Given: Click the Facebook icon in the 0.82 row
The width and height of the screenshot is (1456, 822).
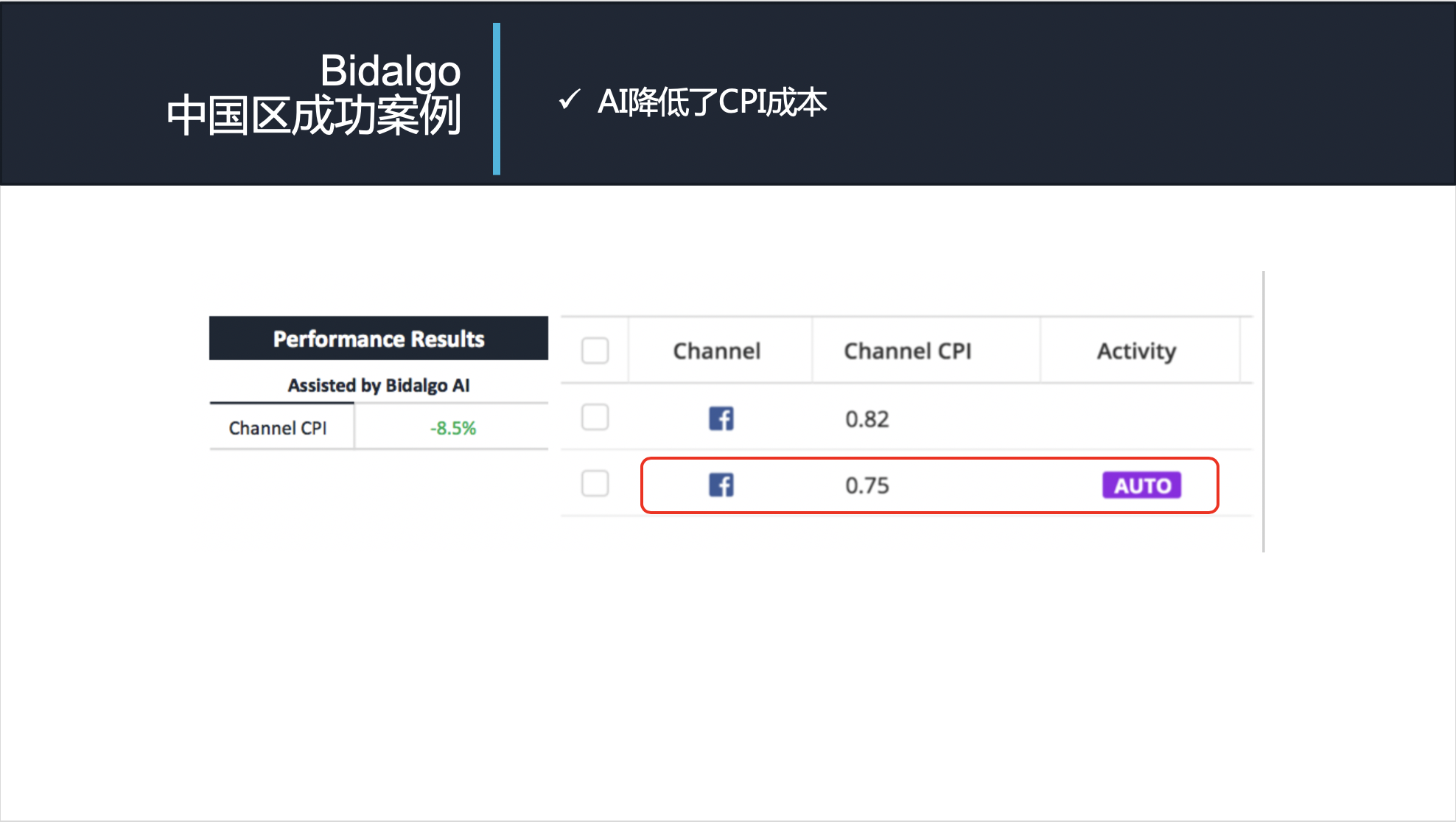Looking at the screenshot, I should pos(721,418).
